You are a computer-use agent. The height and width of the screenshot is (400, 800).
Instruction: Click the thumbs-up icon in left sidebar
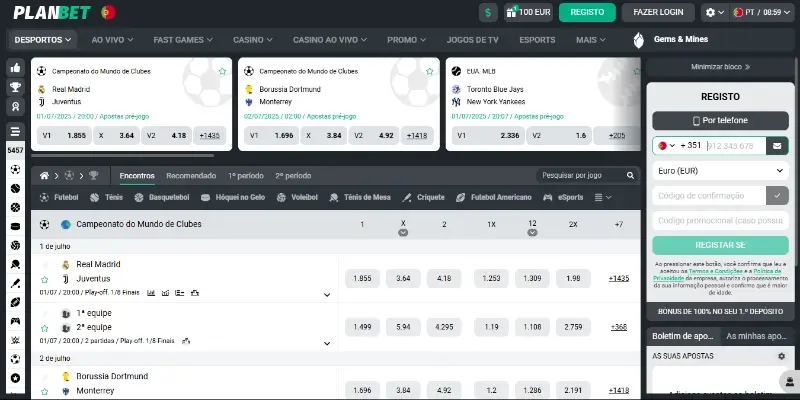[x=15, y=68]
